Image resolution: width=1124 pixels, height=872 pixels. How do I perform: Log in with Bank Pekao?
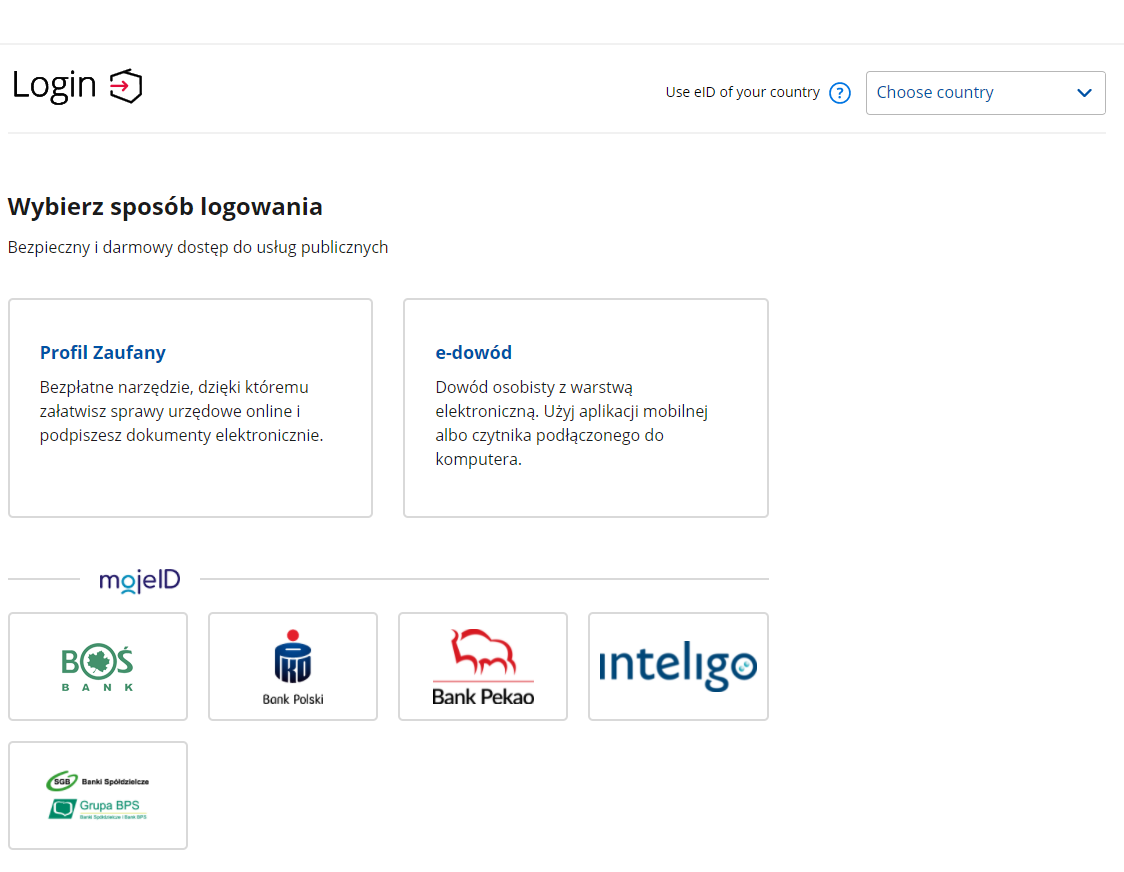click(482, 666)
